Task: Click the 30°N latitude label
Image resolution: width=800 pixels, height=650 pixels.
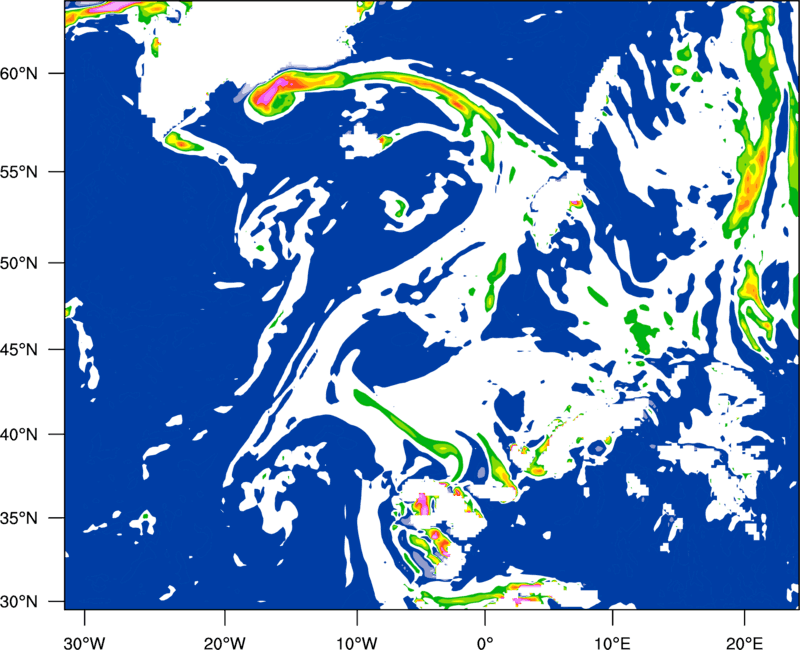Action: (19, 602)
